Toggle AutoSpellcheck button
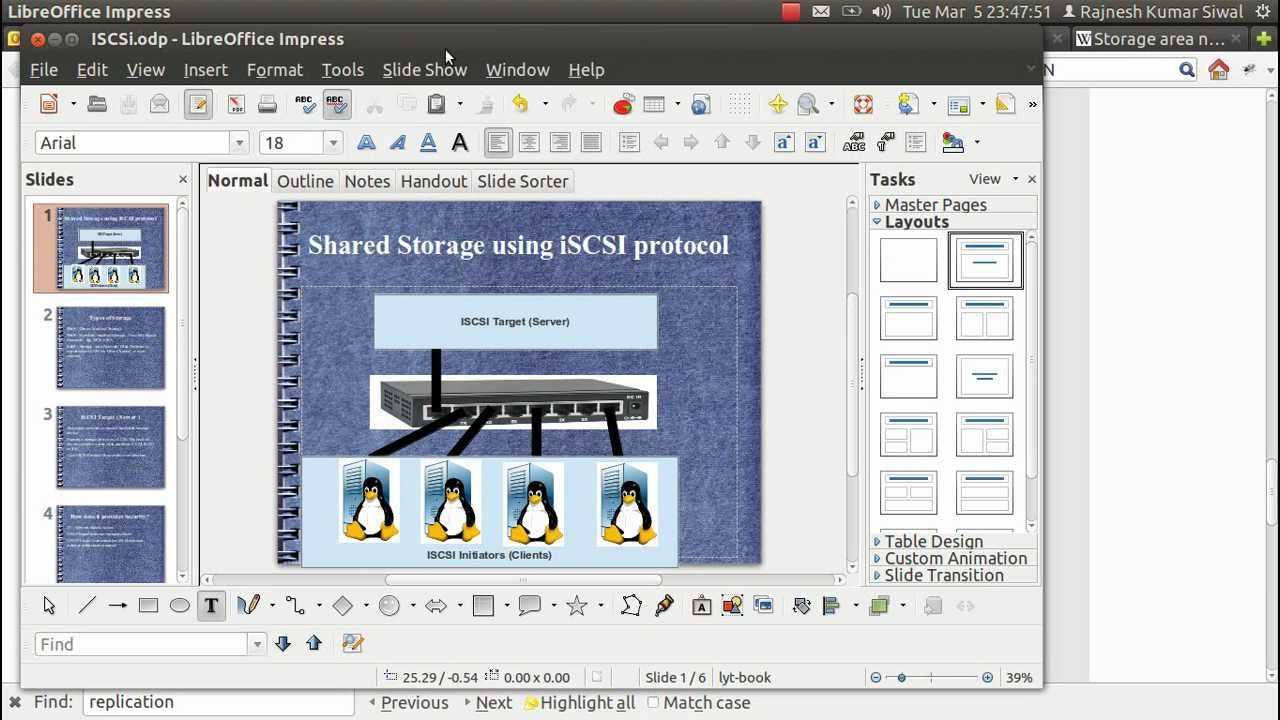This screenshot has width=1280, height=720. (336, 104)
